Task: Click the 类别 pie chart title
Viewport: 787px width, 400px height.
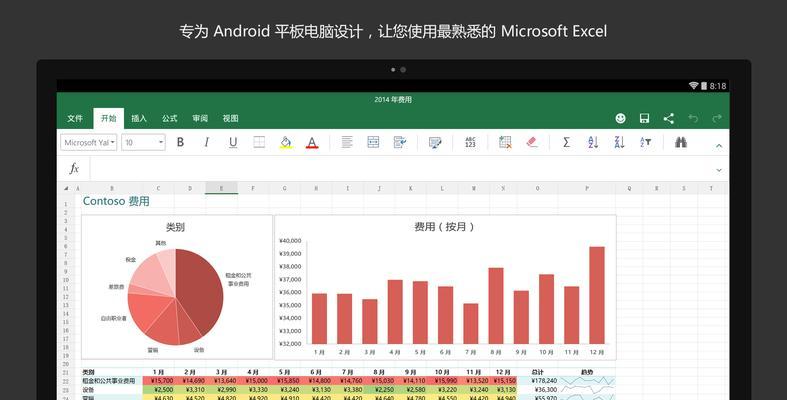Action: pos(175,227)
